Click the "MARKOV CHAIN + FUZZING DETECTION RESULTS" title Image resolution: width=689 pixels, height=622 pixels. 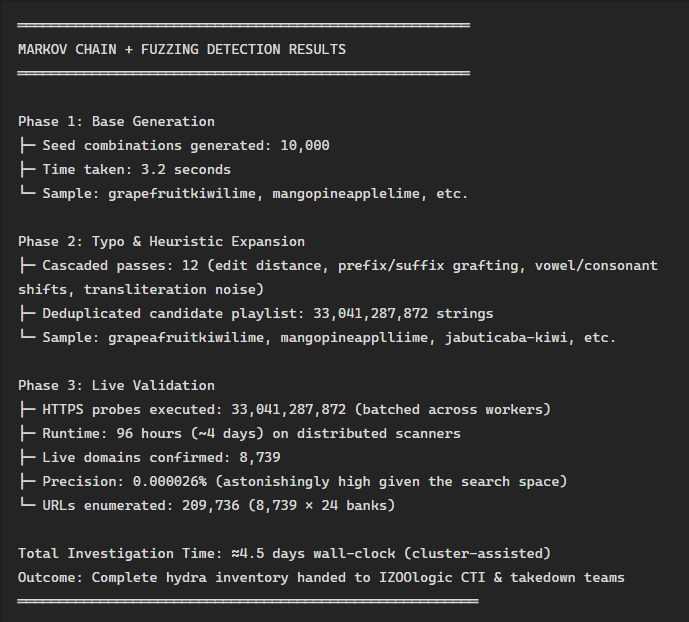[x=182, y=49]
